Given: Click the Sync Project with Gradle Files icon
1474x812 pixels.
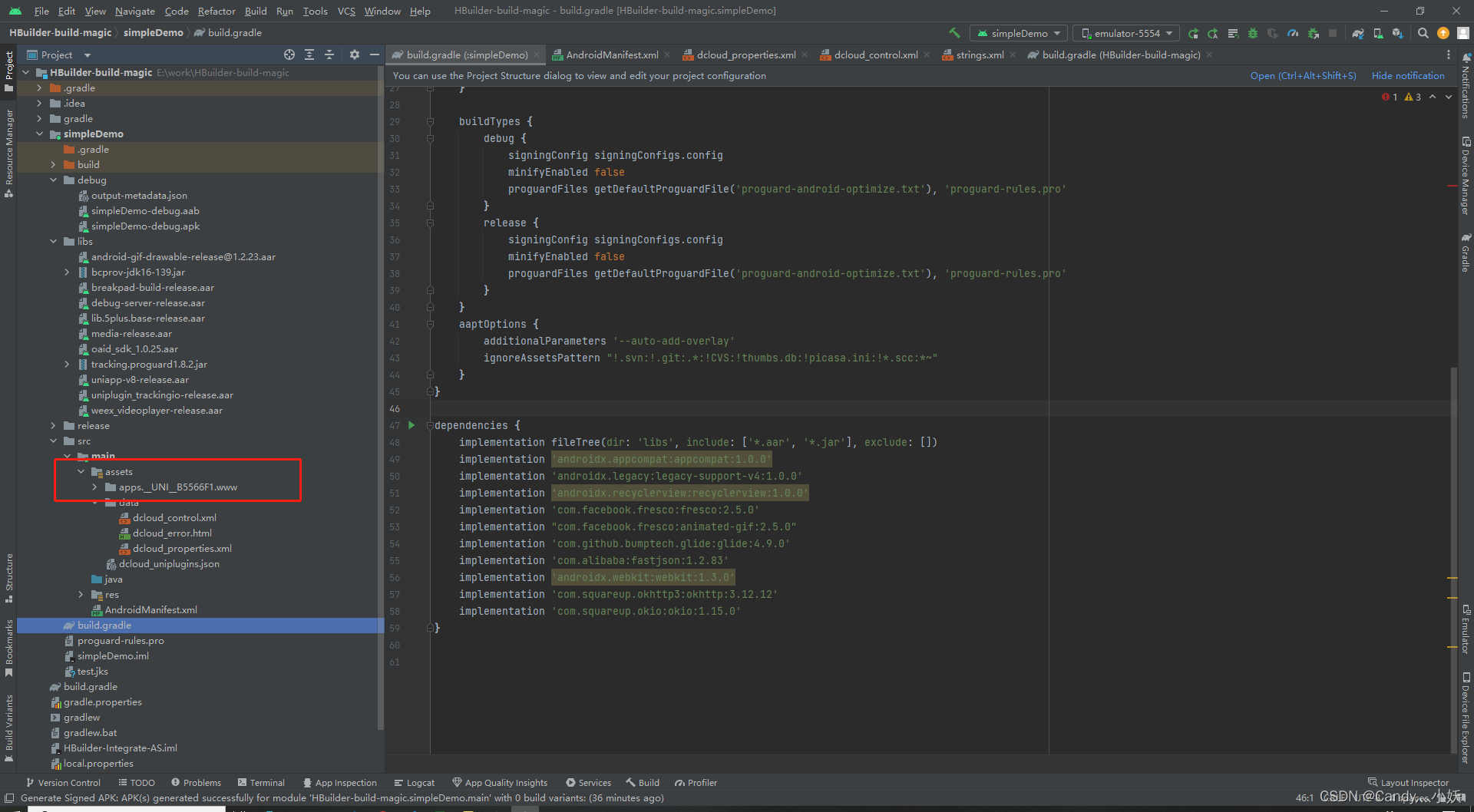Looking at the screenshot, I should [x=1358, y=33].
